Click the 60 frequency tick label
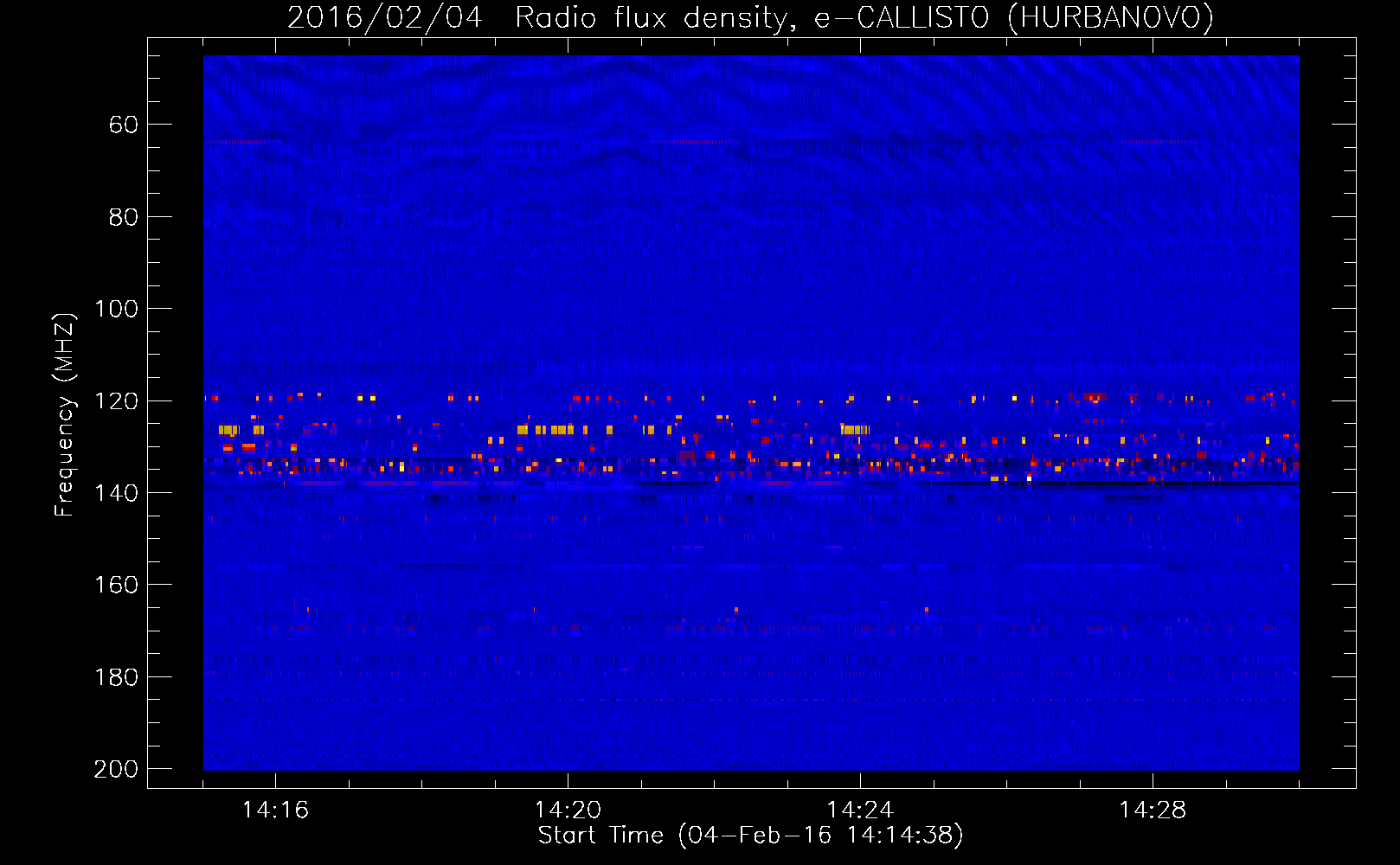1400x865 pixels. pos(124,125)
